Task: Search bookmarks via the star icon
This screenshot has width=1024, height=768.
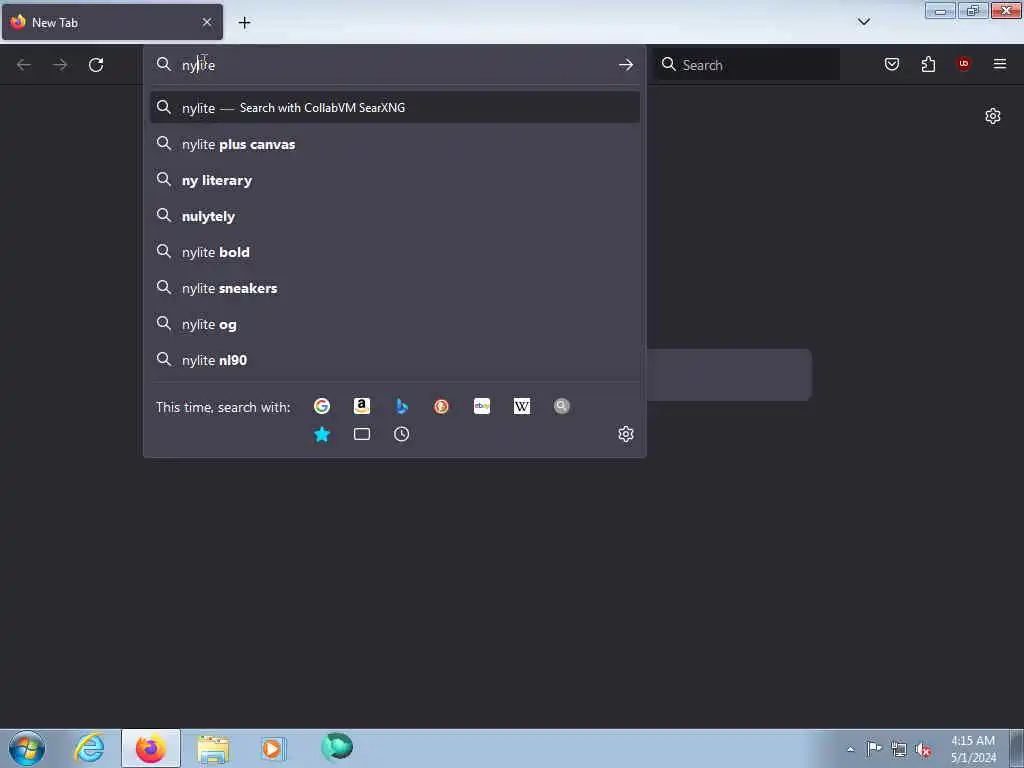Action: (x=322, y=434)
